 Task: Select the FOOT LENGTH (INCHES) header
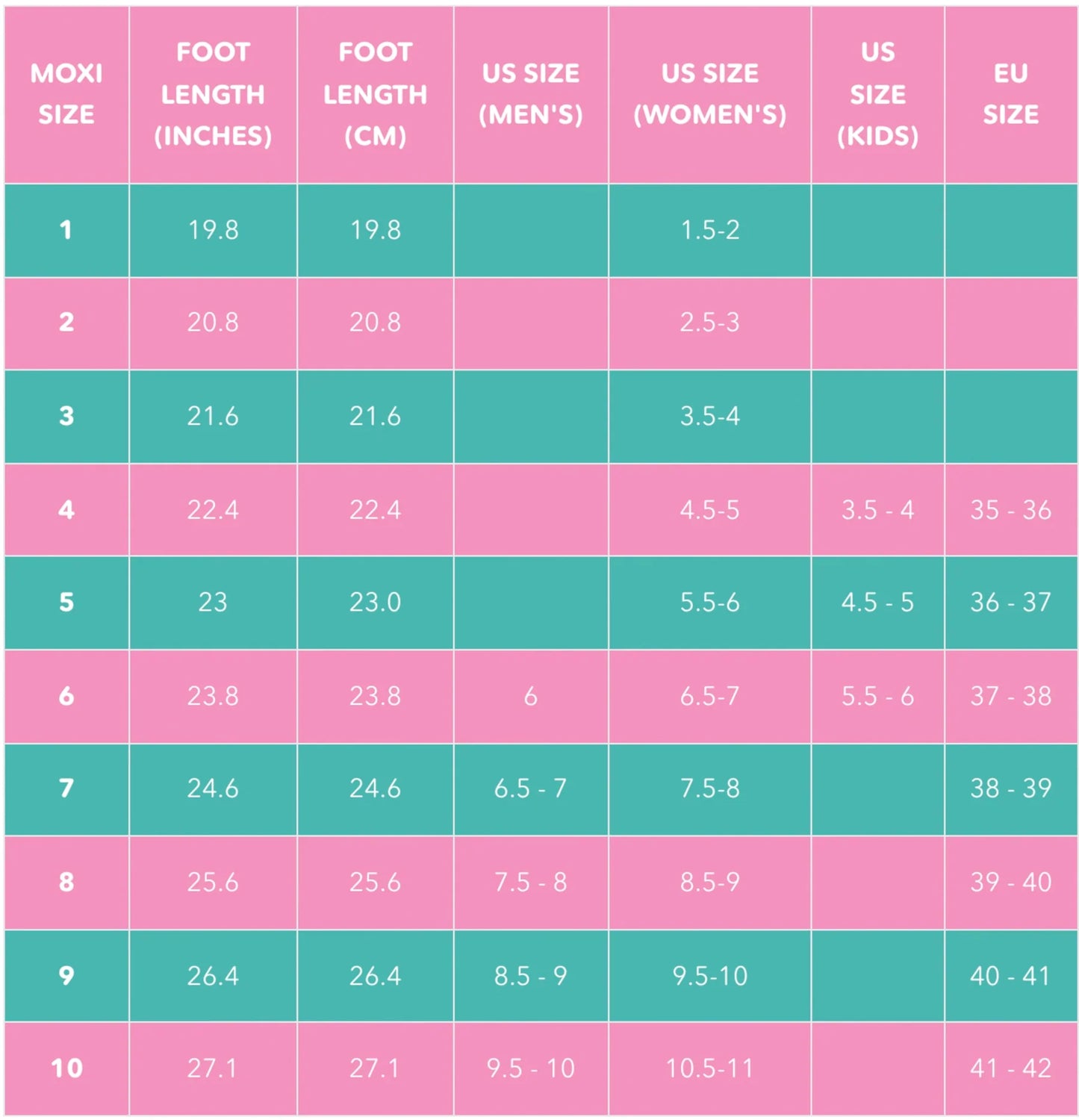pos(213,94)
